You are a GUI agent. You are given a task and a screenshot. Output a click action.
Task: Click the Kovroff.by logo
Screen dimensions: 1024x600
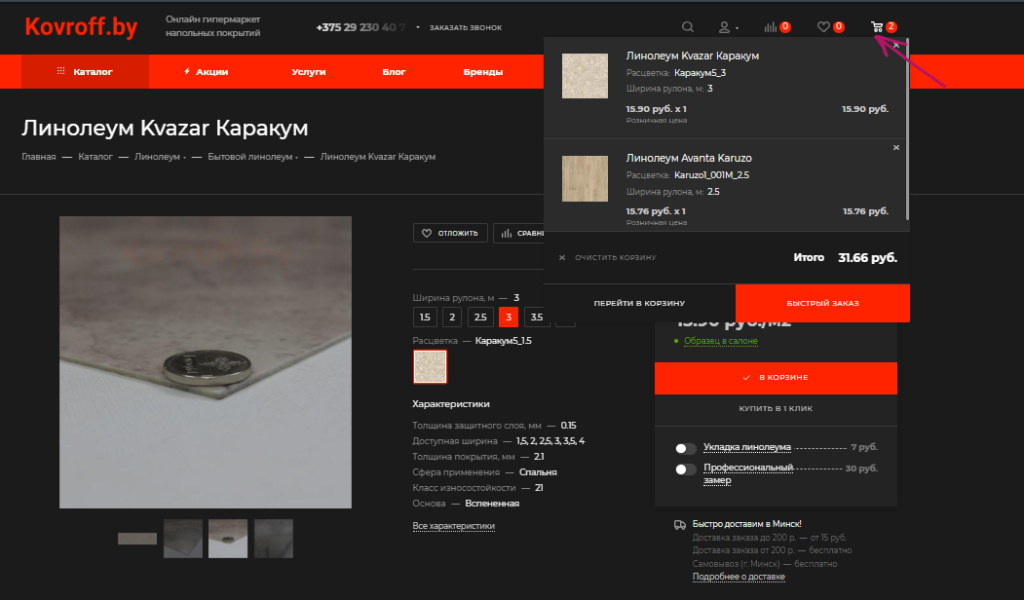click(81, 28)
